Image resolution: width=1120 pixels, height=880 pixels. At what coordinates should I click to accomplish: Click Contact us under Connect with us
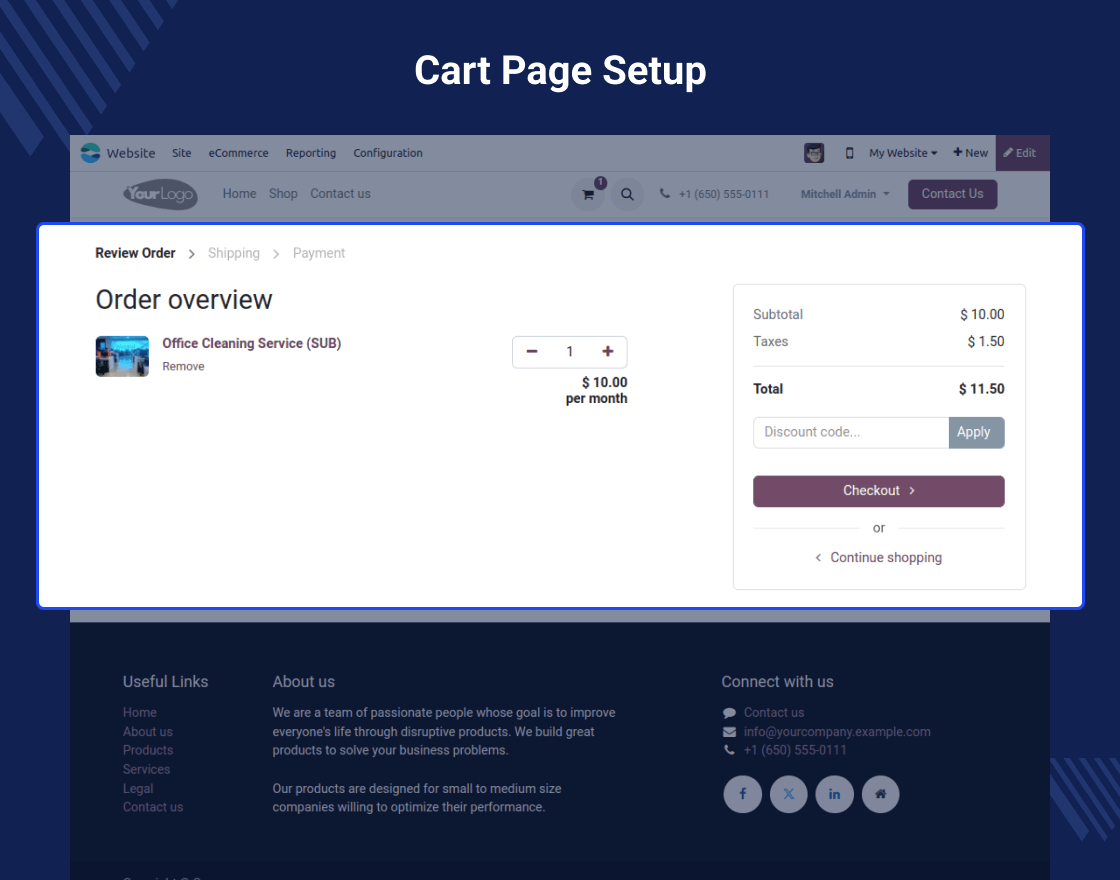774,712
